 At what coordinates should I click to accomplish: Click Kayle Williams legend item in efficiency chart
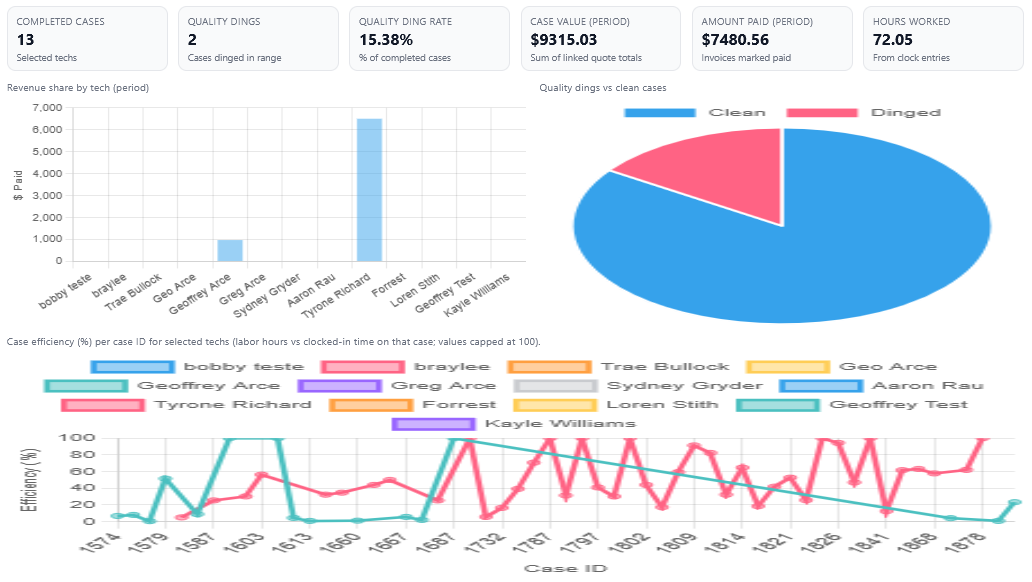pyautogui.click(x=514, y=424)
